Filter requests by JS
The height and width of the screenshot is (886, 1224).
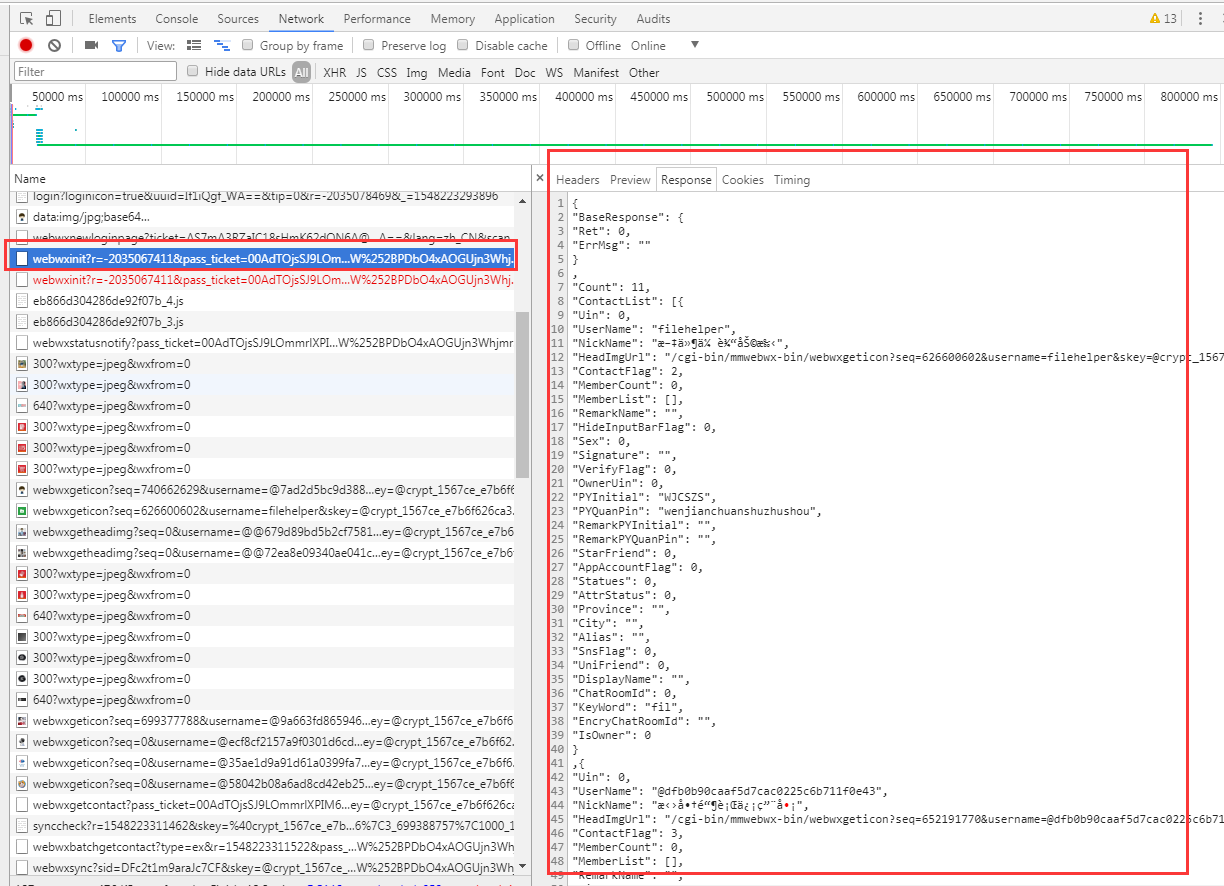point(361,72)
